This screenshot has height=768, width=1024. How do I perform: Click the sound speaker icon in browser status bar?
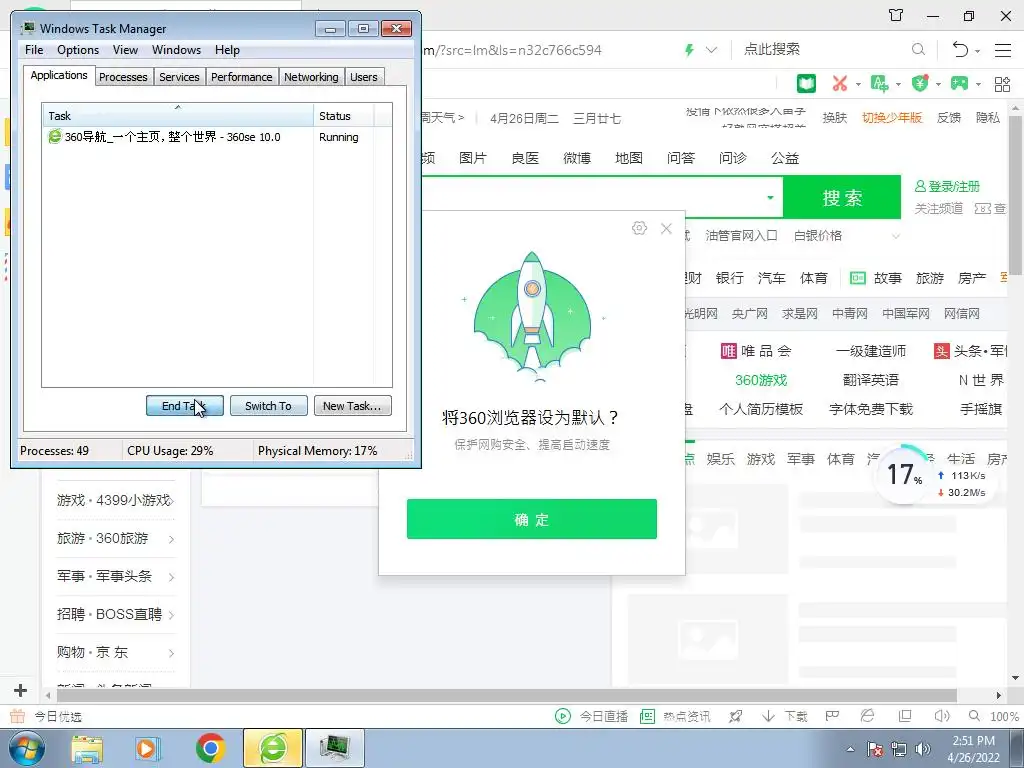941,716
